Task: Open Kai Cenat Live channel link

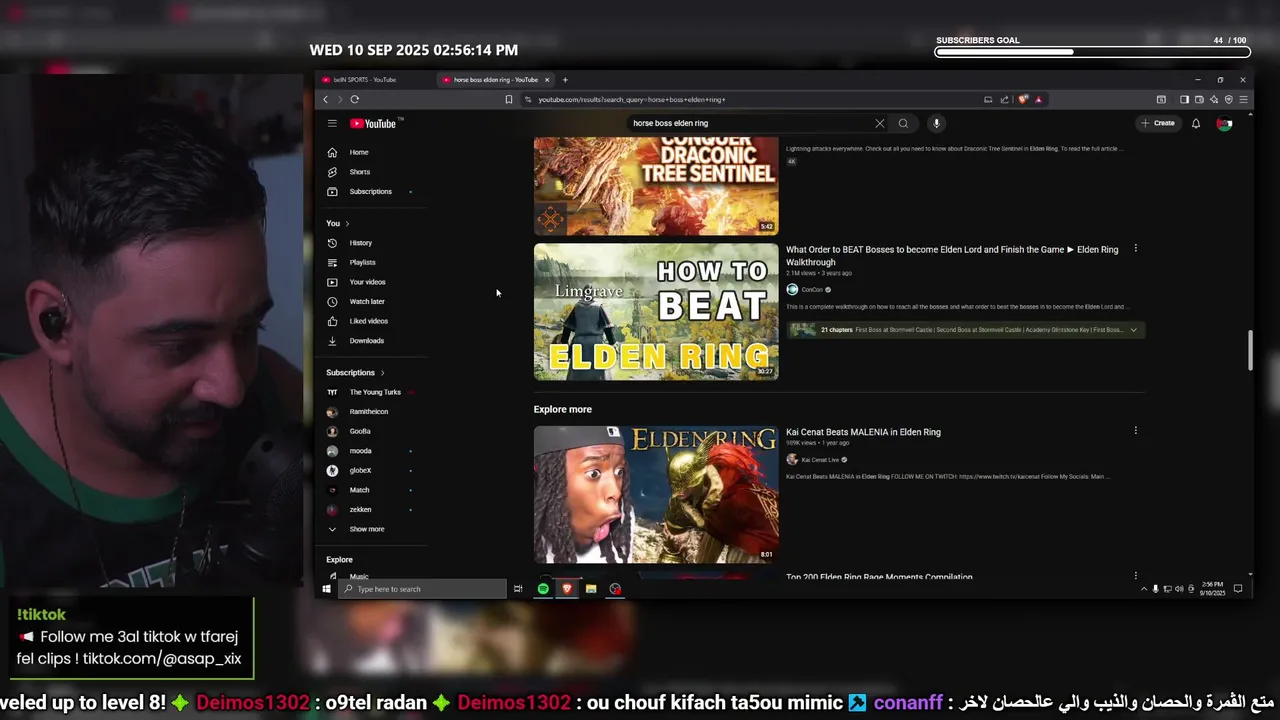Action: pyautogui.click(x=820, y=460)
